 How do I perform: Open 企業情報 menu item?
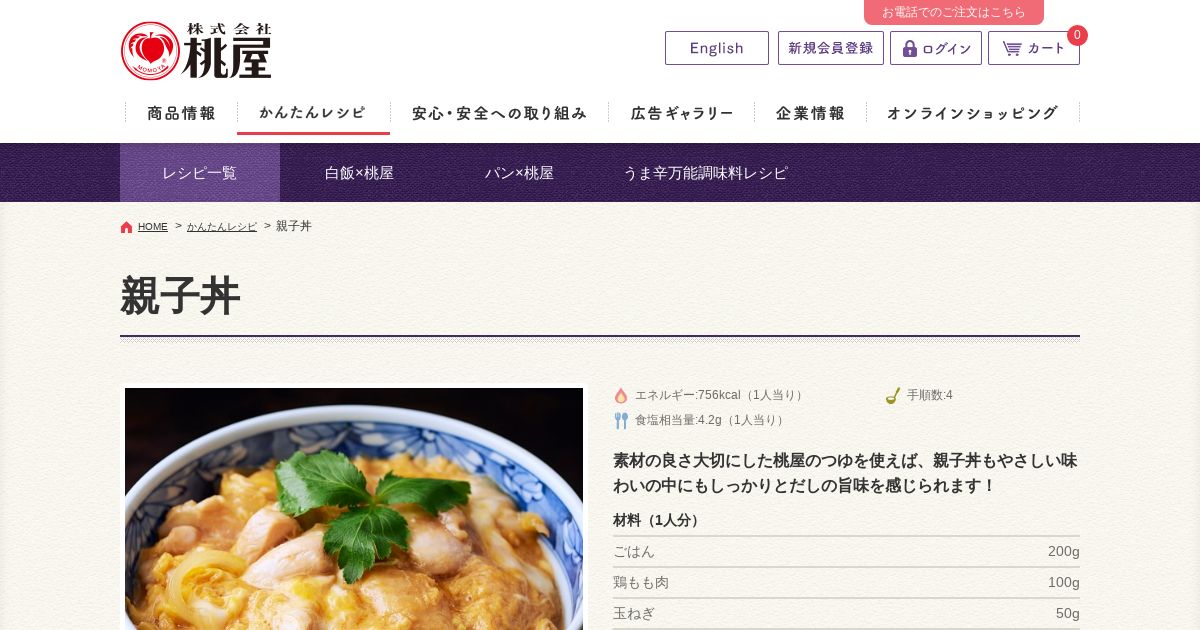pyautogui.click(x=810, y=113)
